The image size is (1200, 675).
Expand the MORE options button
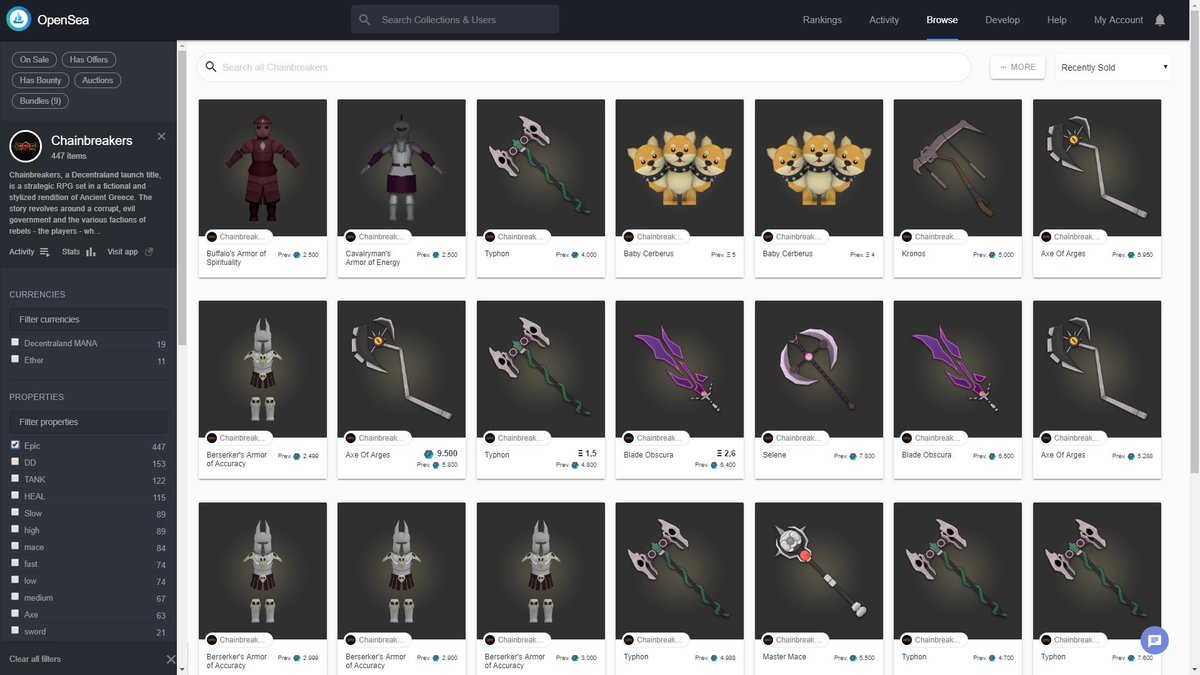click(1018, 67)
